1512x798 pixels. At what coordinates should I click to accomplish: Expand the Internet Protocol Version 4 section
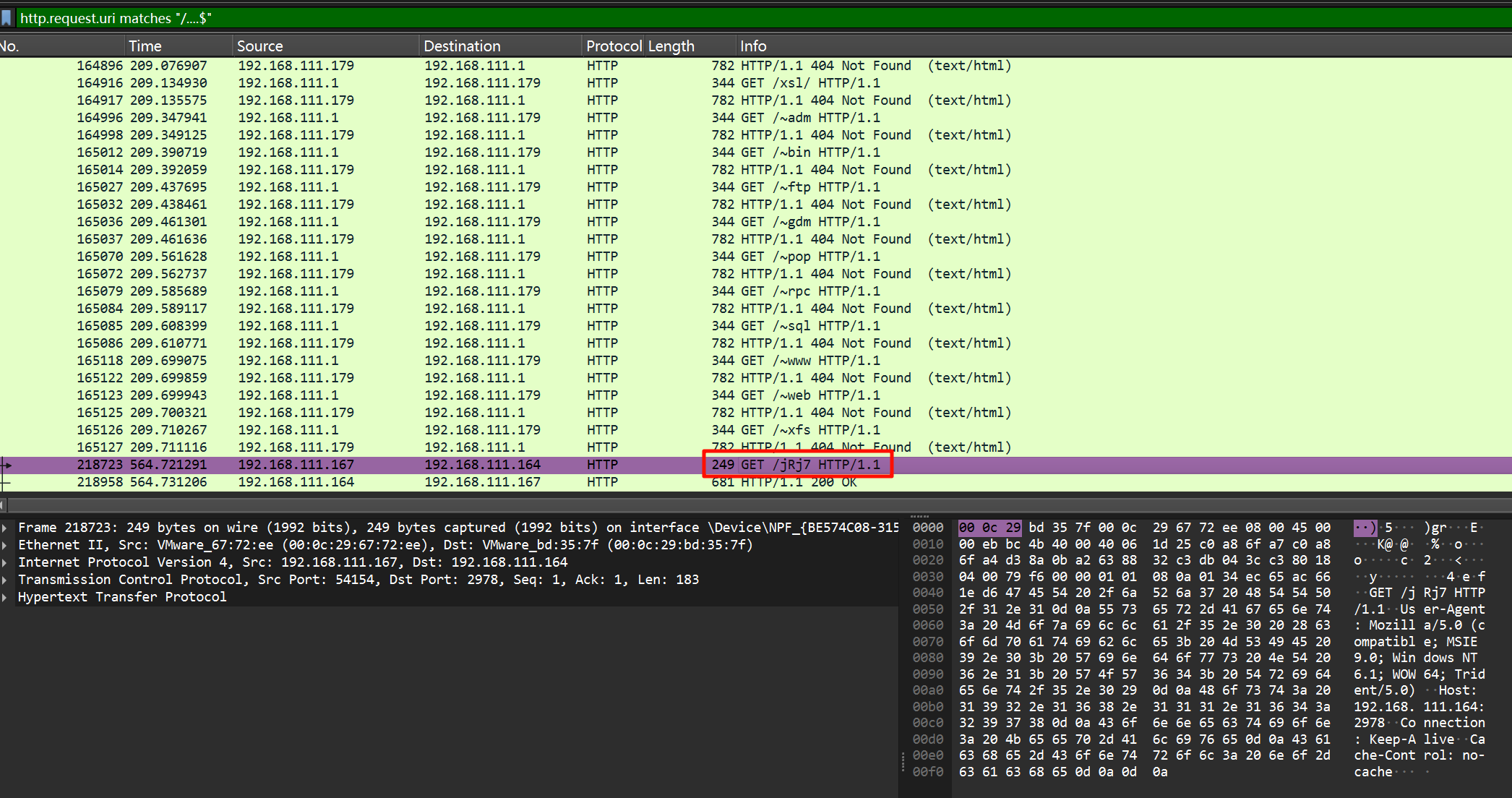tap(5, 562)
